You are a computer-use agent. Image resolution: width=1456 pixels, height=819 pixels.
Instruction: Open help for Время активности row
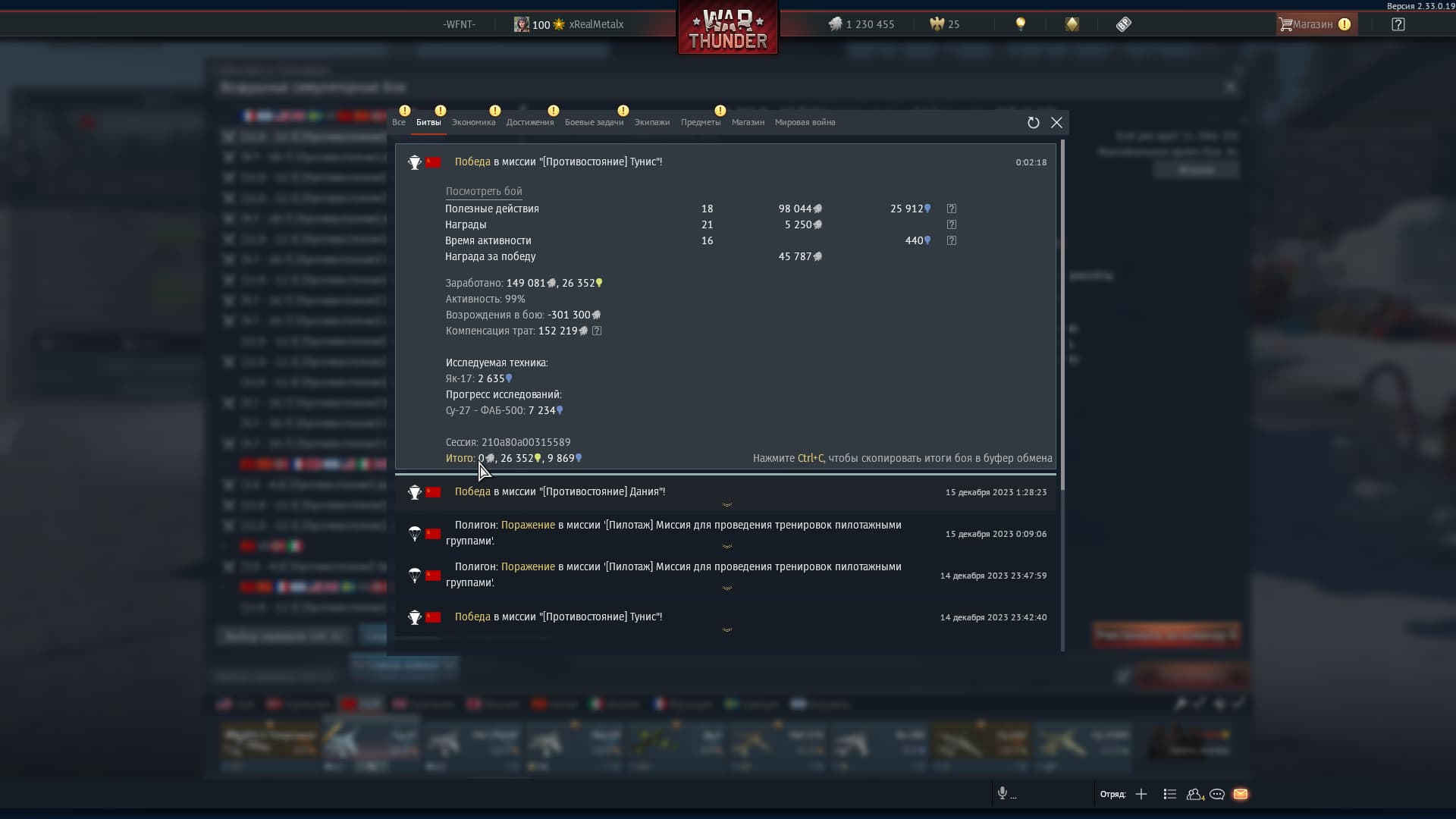(x=952, y=240)
